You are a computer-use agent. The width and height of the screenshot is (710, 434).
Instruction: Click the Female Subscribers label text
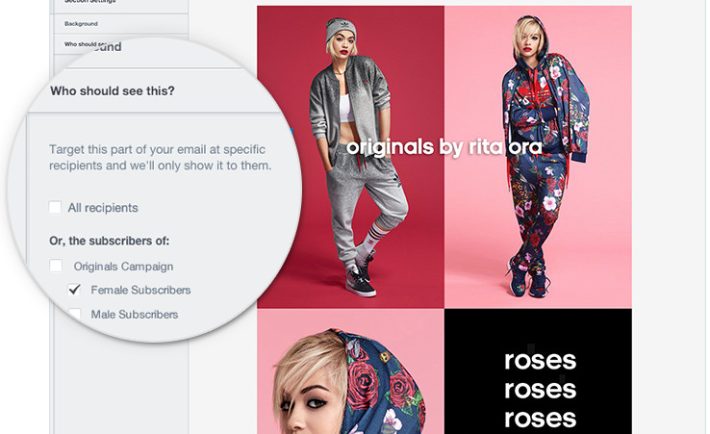140,290
